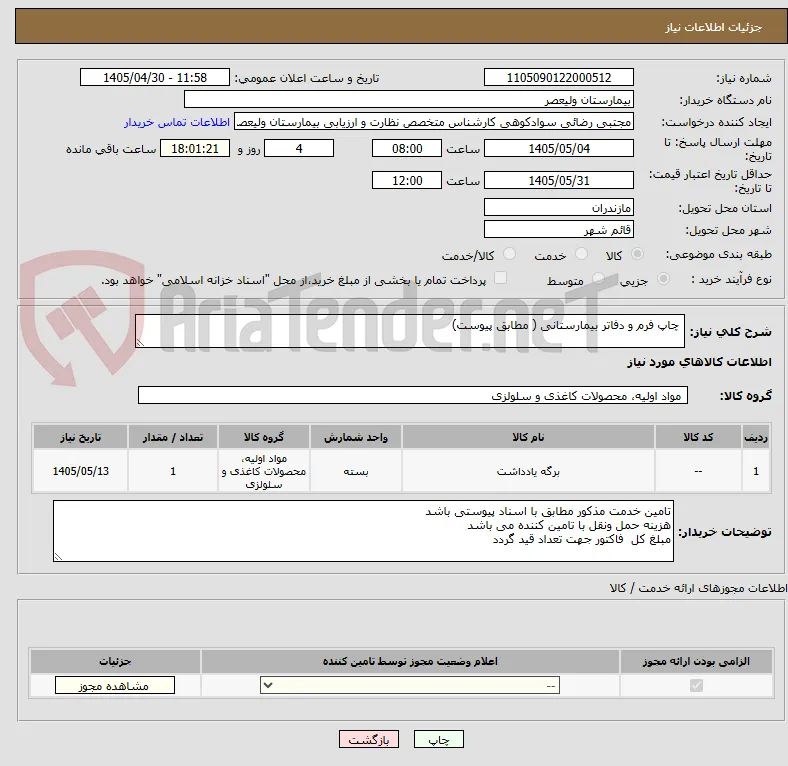Click the تعداد / مقدار column header
The image size is (788, 766).
(173, 437)
